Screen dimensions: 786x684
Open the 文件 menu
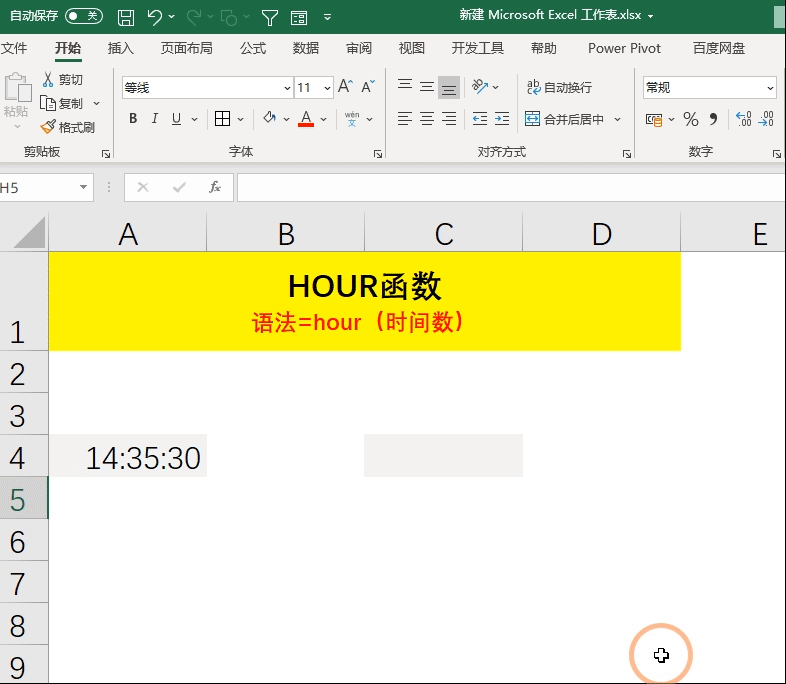point(14,48)
